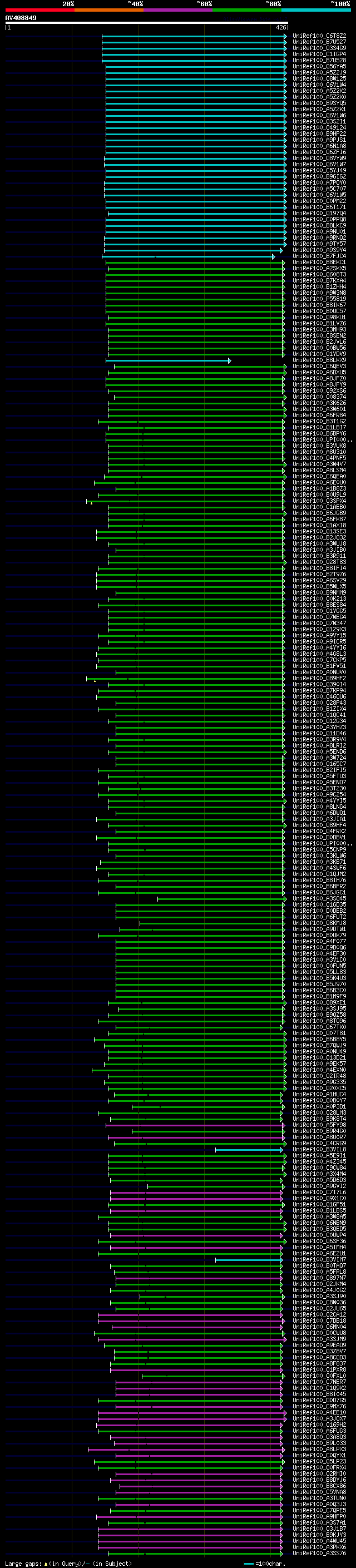Select label UniRef100_B8DYJ6
The image size is (356, 1568).
click(x=319, y=1480)
